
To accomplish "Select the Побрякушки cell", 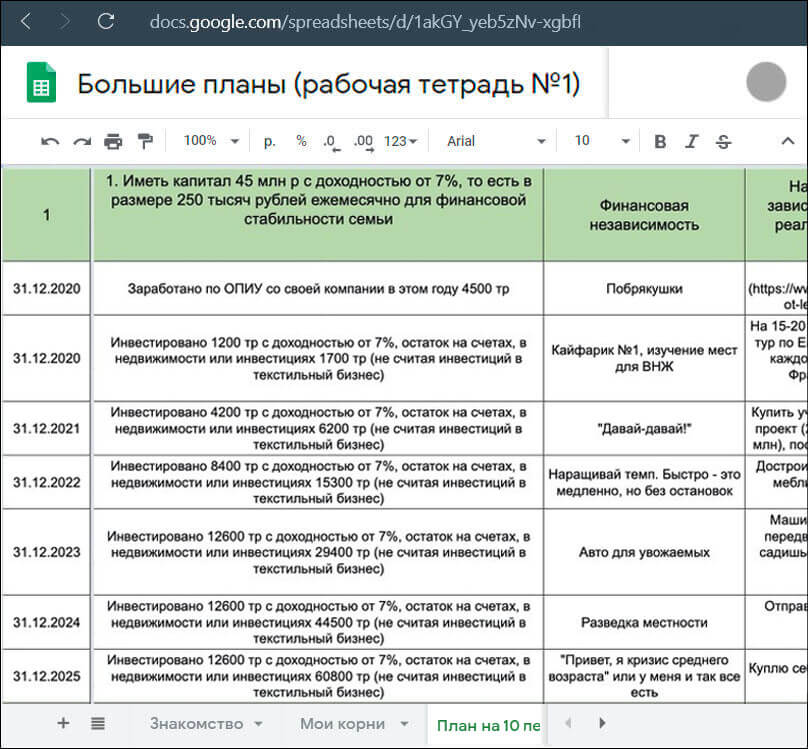I will (644, 288).
